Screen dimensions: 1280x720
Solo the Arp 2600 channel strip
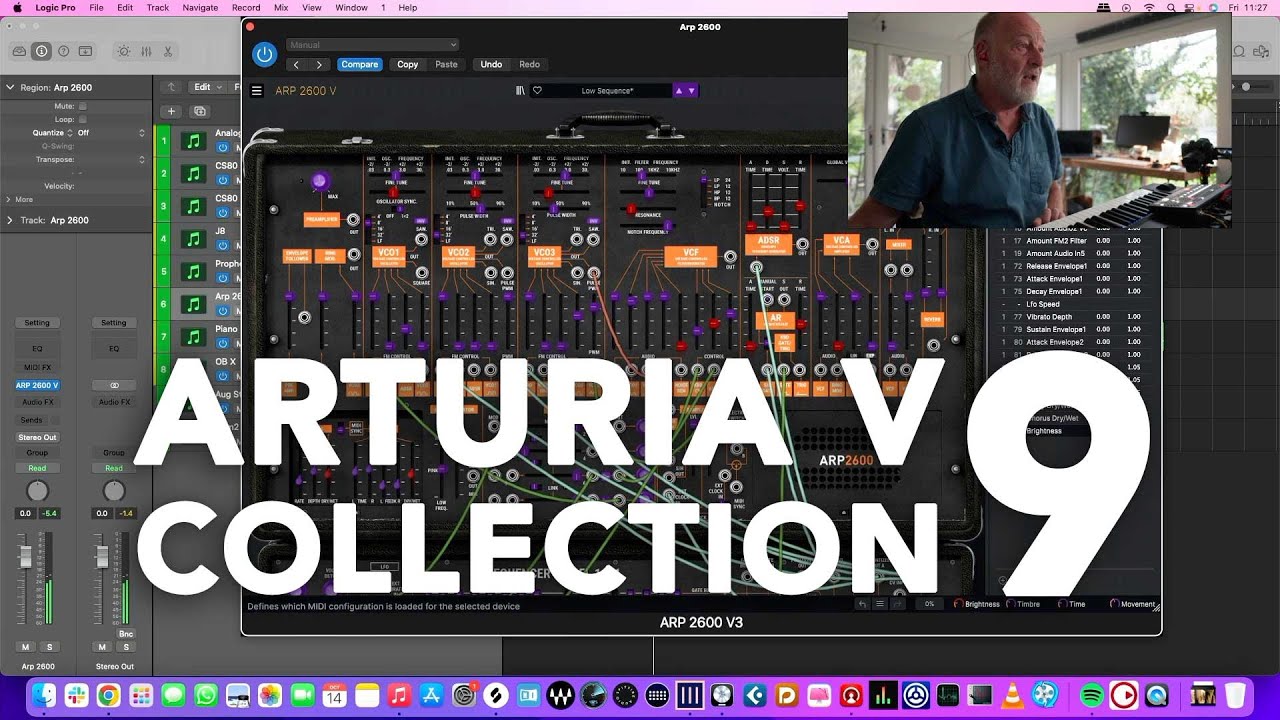tap(49, 647)
